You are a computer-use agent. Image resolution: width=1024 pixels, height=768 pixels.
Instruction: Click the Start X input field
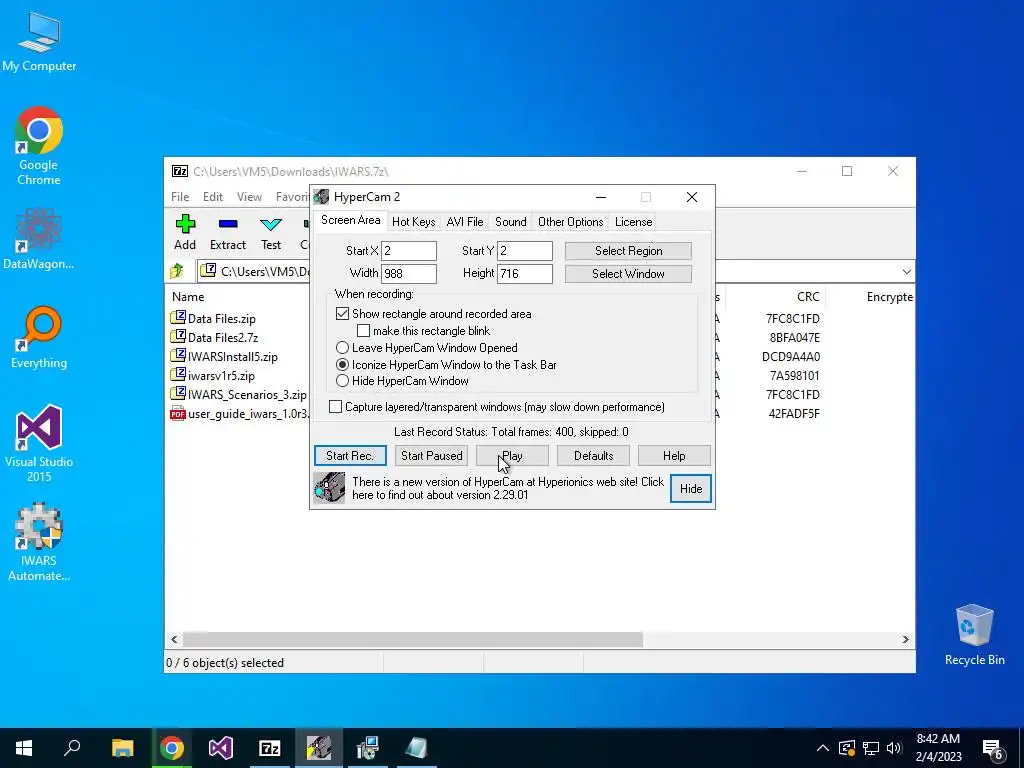[x=409, y=251]
